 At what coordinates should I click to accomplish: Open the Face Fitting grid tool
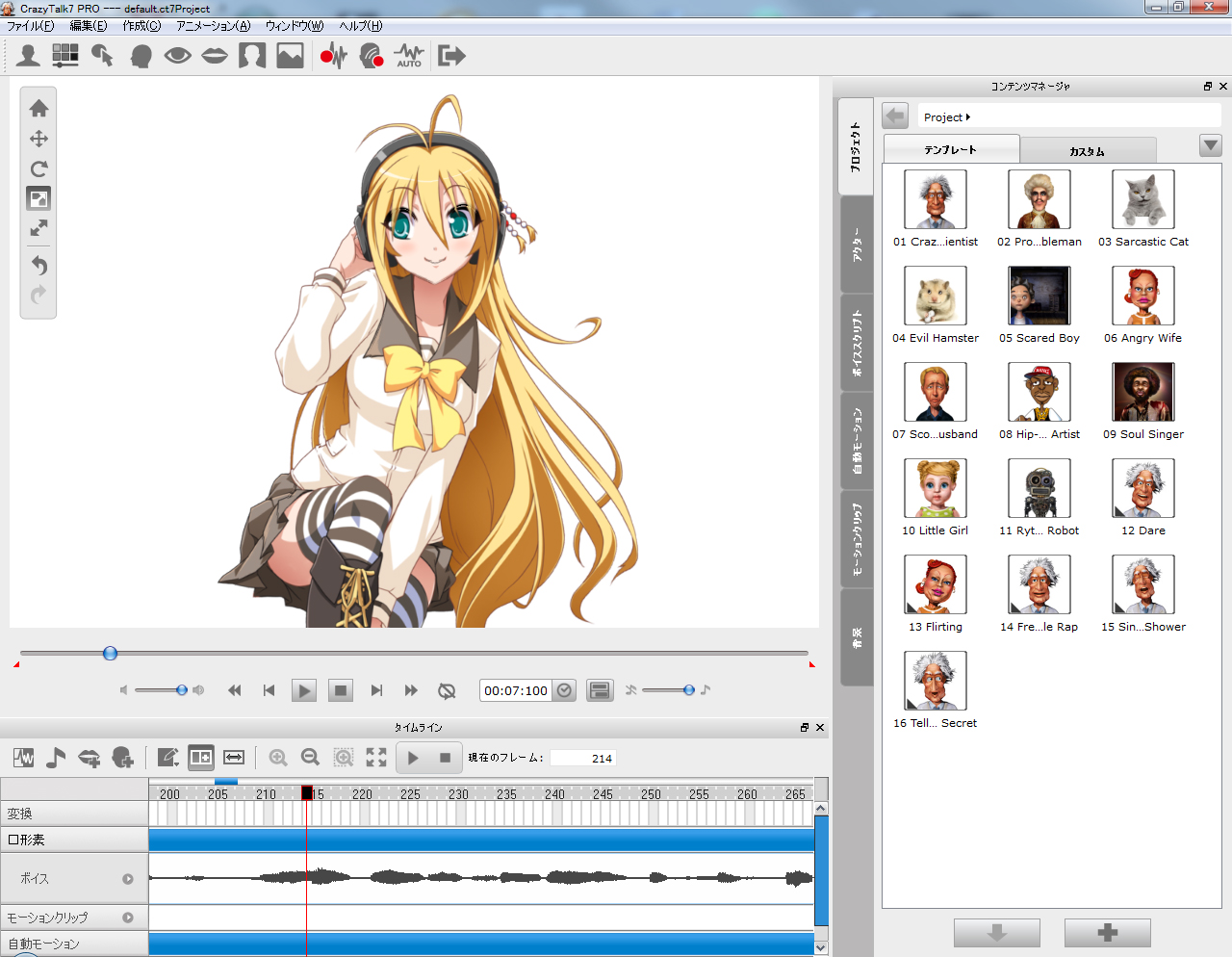65,55
